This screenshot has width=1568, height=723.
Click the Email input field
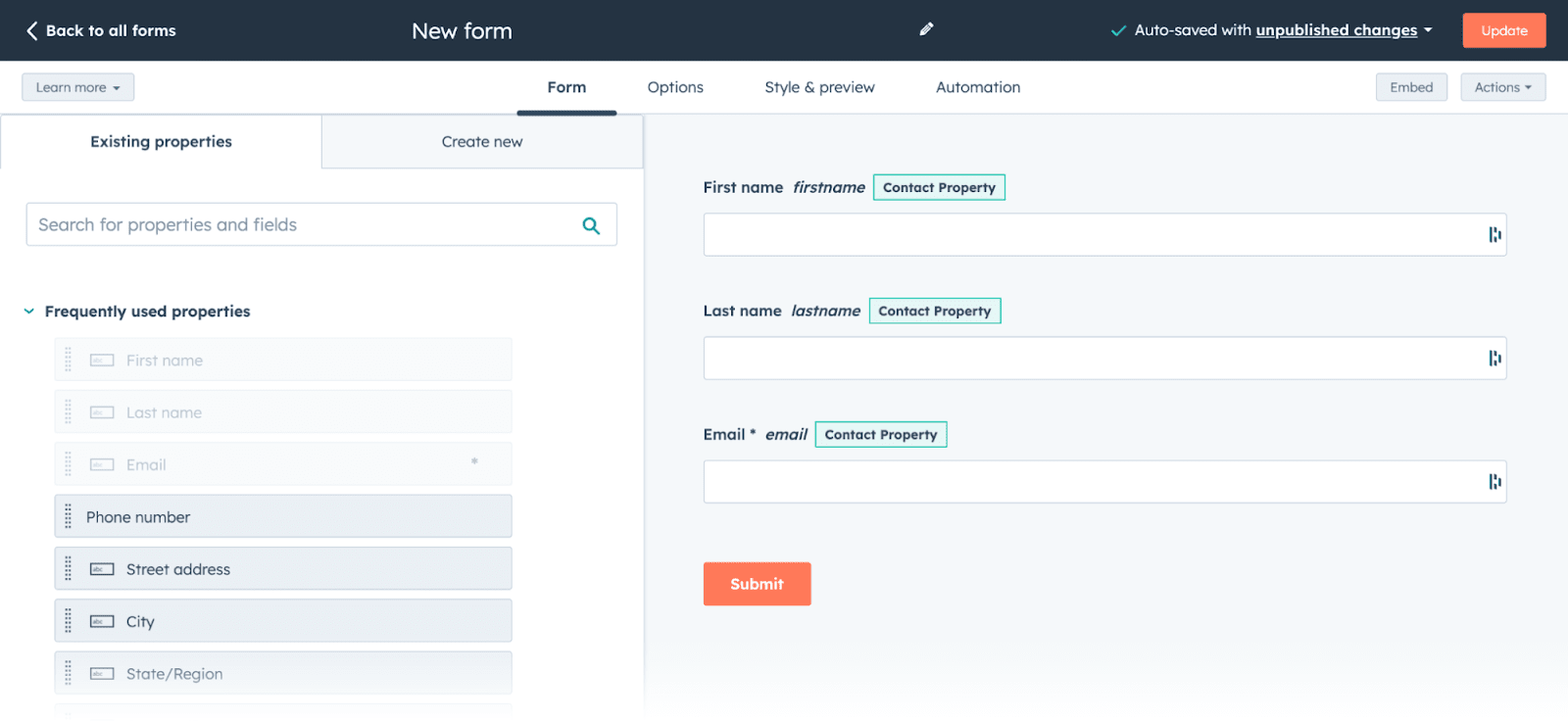tap(1104, 482)
